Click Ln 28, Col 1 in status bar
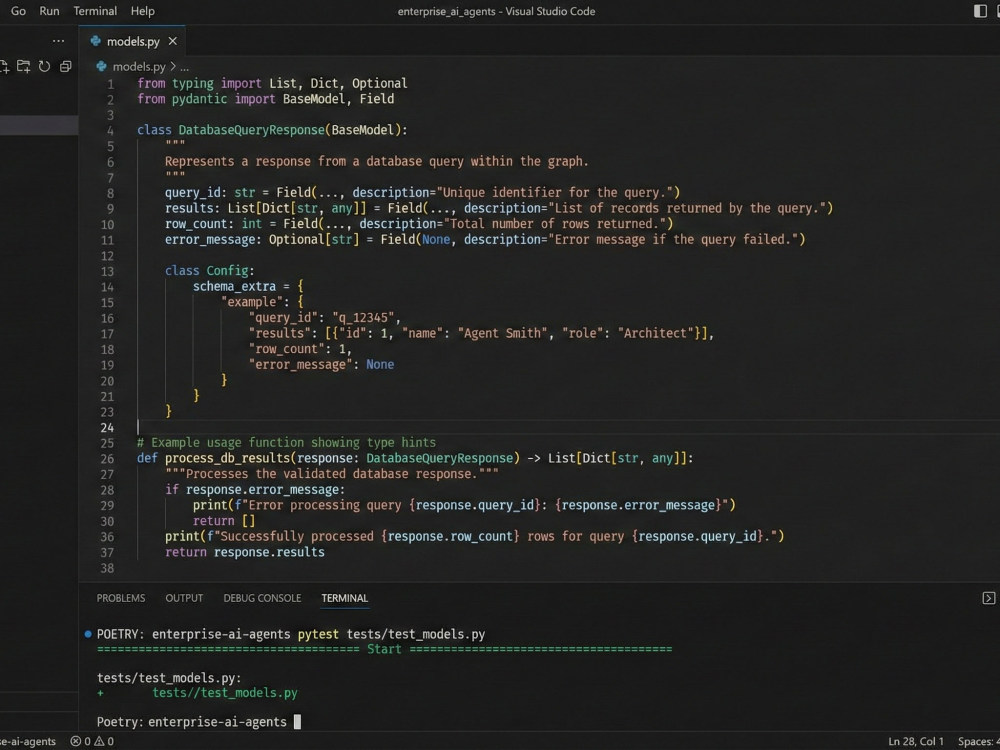The image size is (1000, 750). [915, 741]
